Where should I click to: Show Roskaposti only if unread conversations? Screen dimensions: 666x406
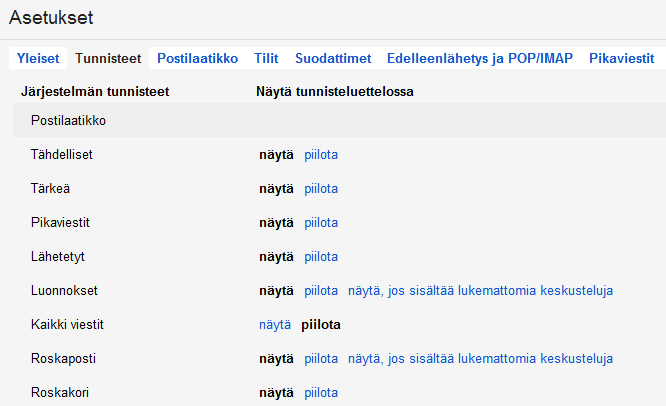(480, 359)
